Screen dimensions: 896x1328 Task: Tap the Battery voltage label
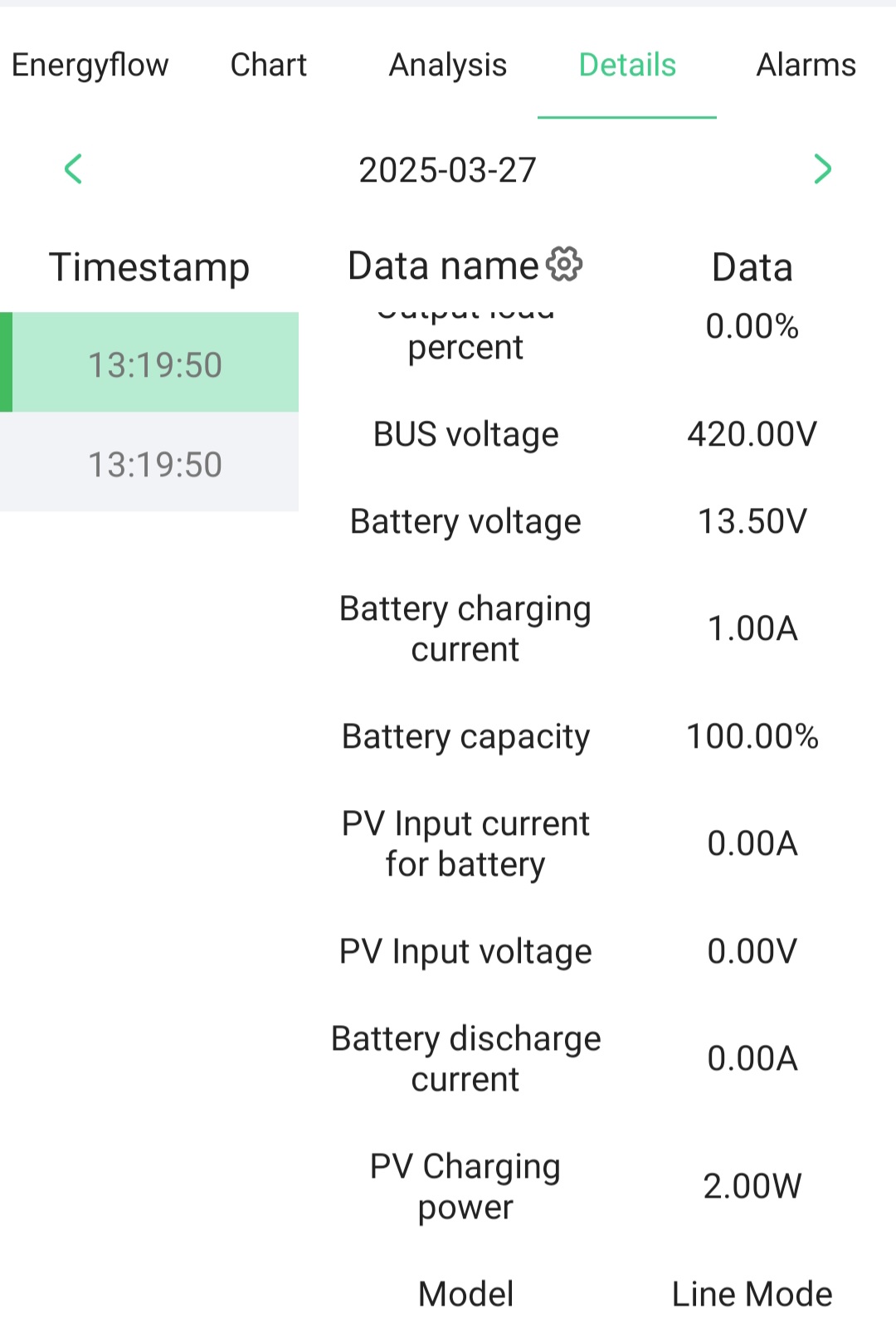coord(465,522)
